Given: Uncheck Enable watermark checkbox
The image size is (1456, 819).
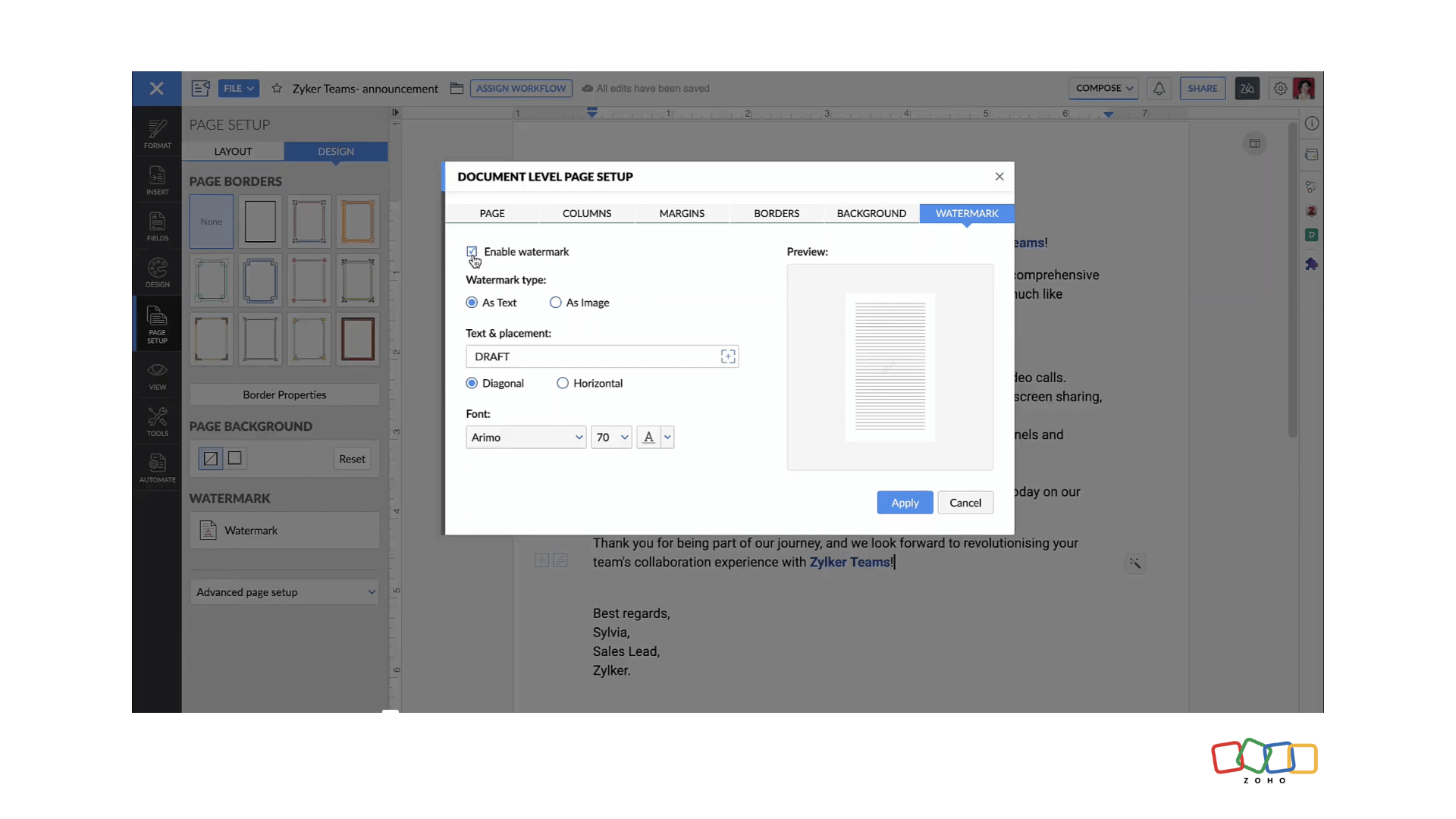Looking at the screenshot, I should 472,251.
